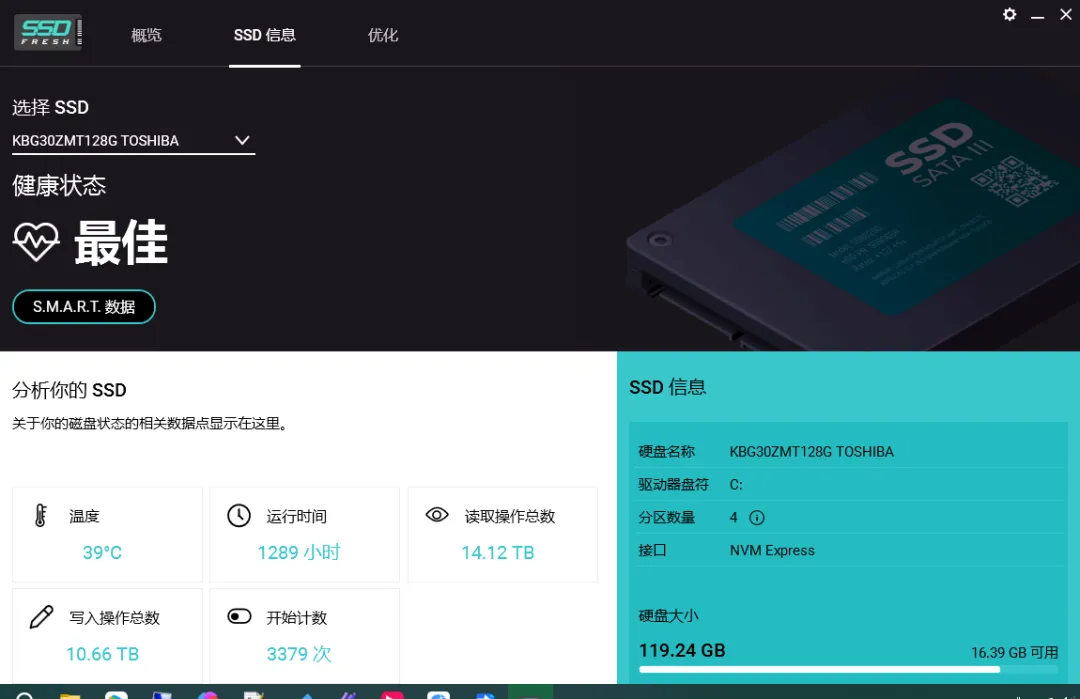Open the settings gear icon

1009,14
